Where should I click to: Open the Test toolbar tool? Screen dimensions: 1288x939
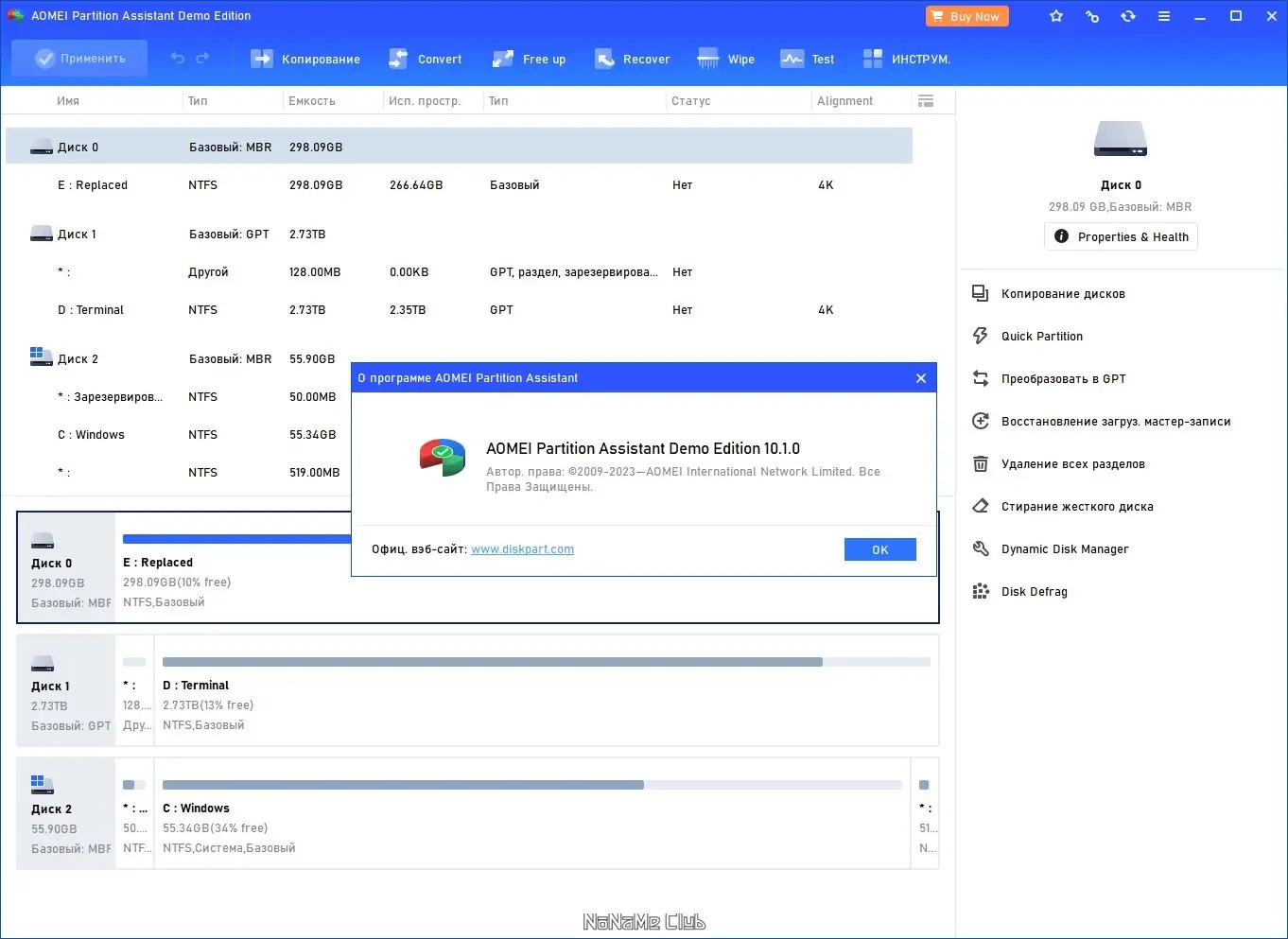click(x=808, y=59)
